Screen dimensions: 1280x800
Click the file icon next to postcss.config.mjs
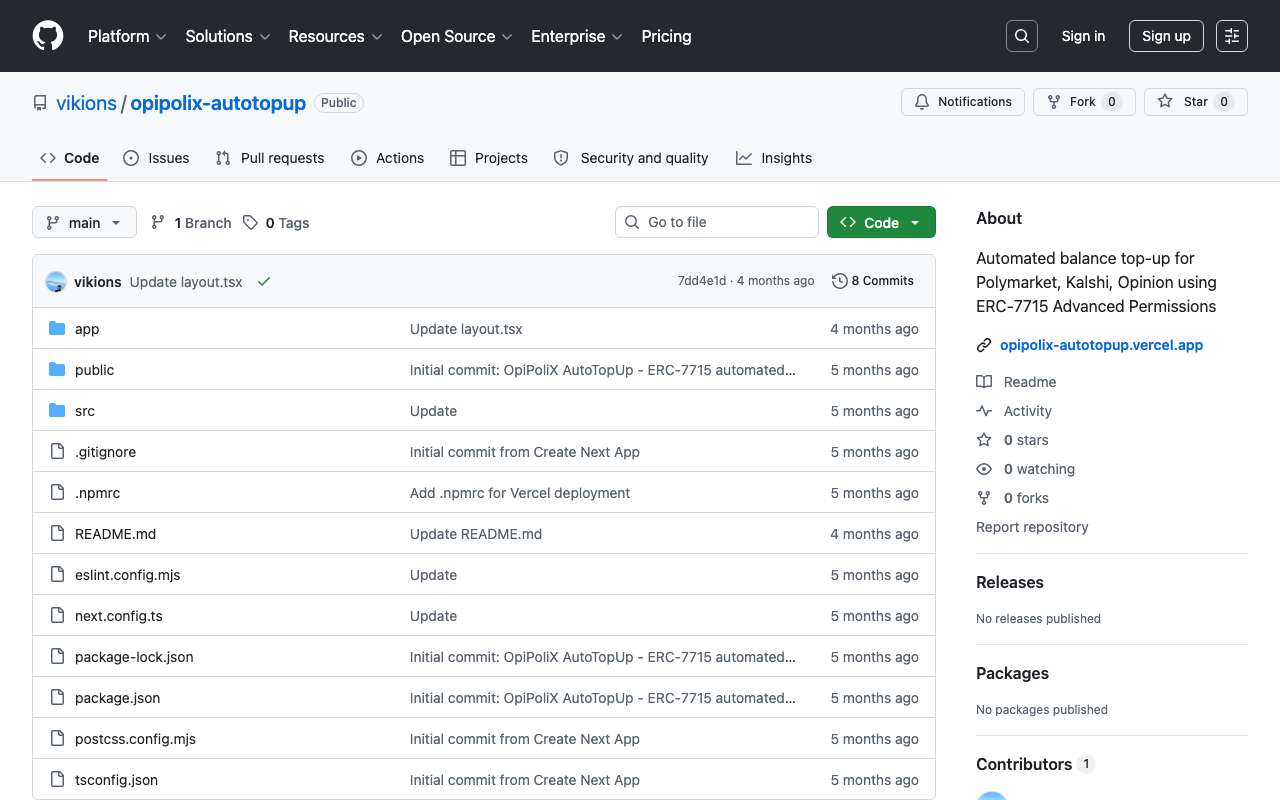[57, 739]
